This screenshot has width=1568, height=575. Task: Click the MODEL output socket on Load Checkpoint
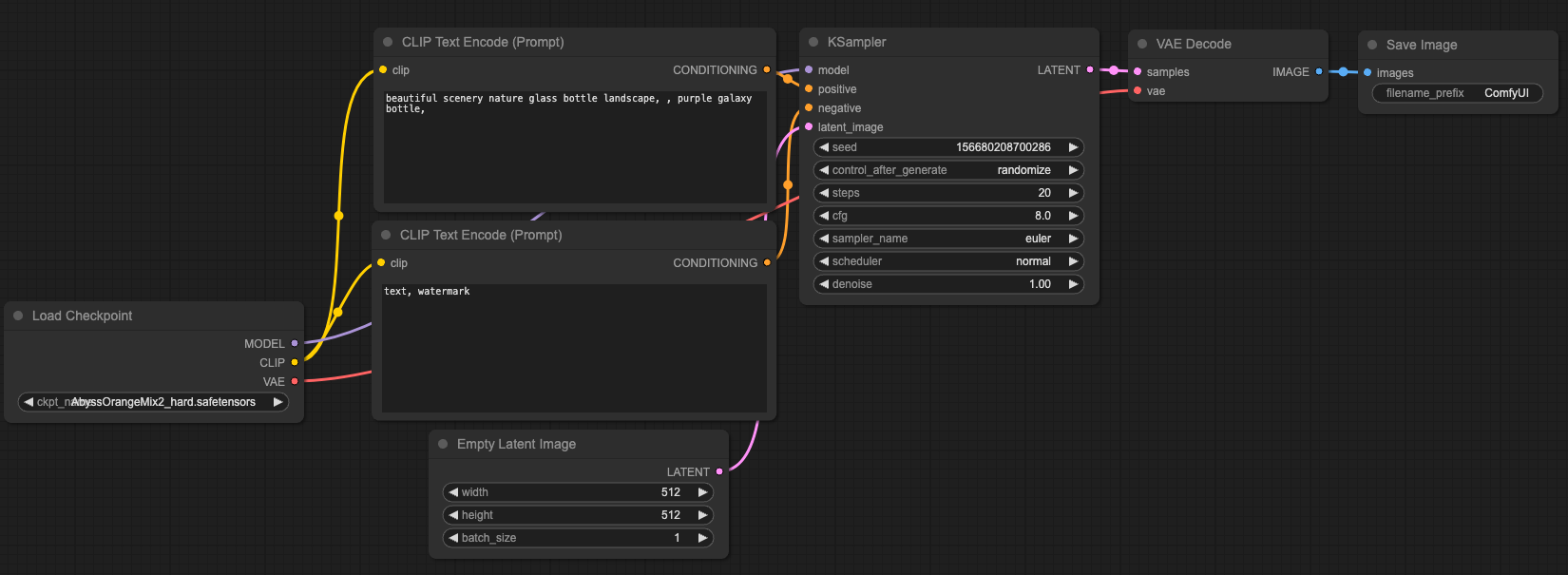[x=295, y=343]
